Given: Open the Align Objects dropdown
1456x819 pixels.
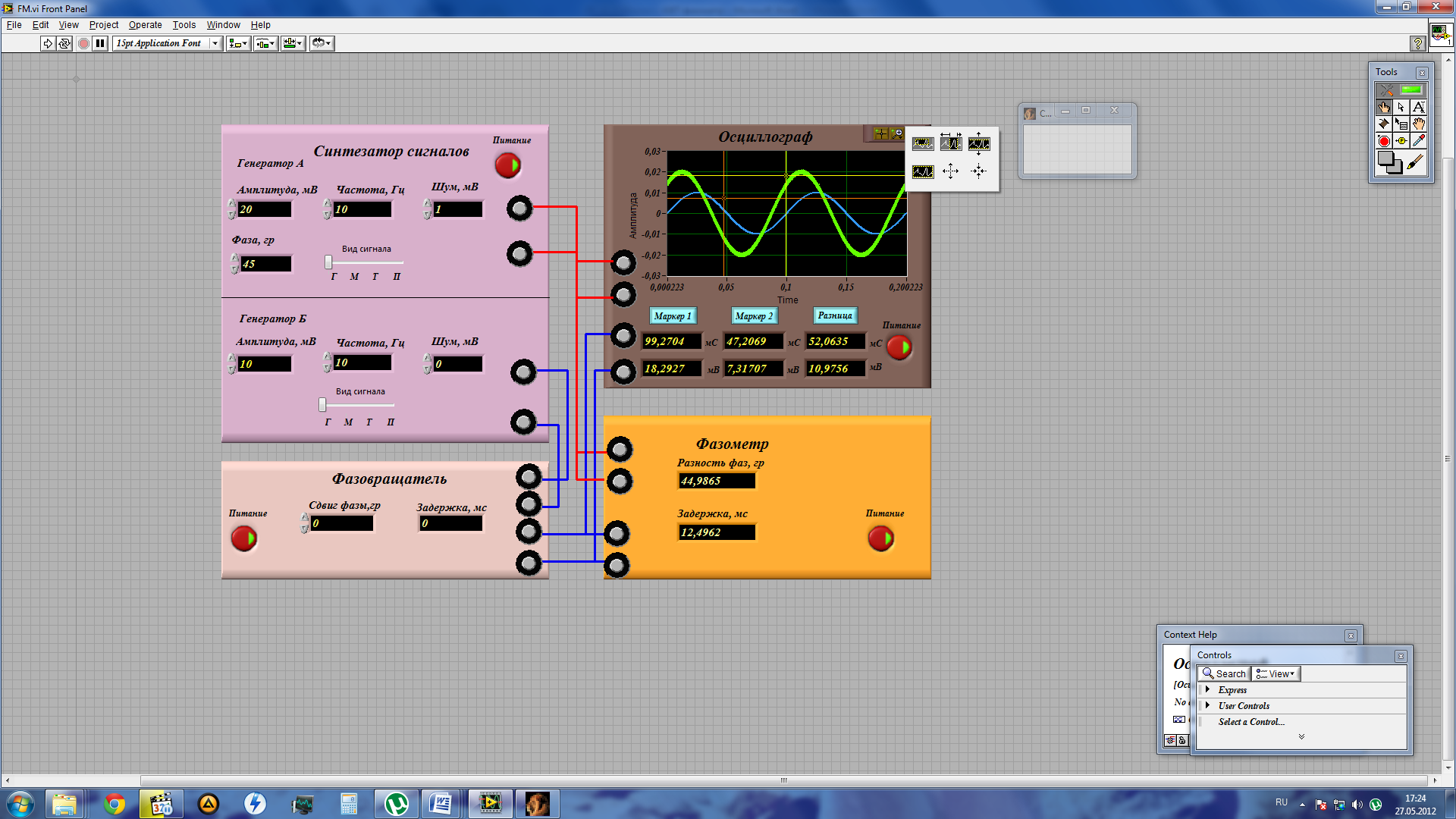Looking at the screenshot, I should [238, 43].
